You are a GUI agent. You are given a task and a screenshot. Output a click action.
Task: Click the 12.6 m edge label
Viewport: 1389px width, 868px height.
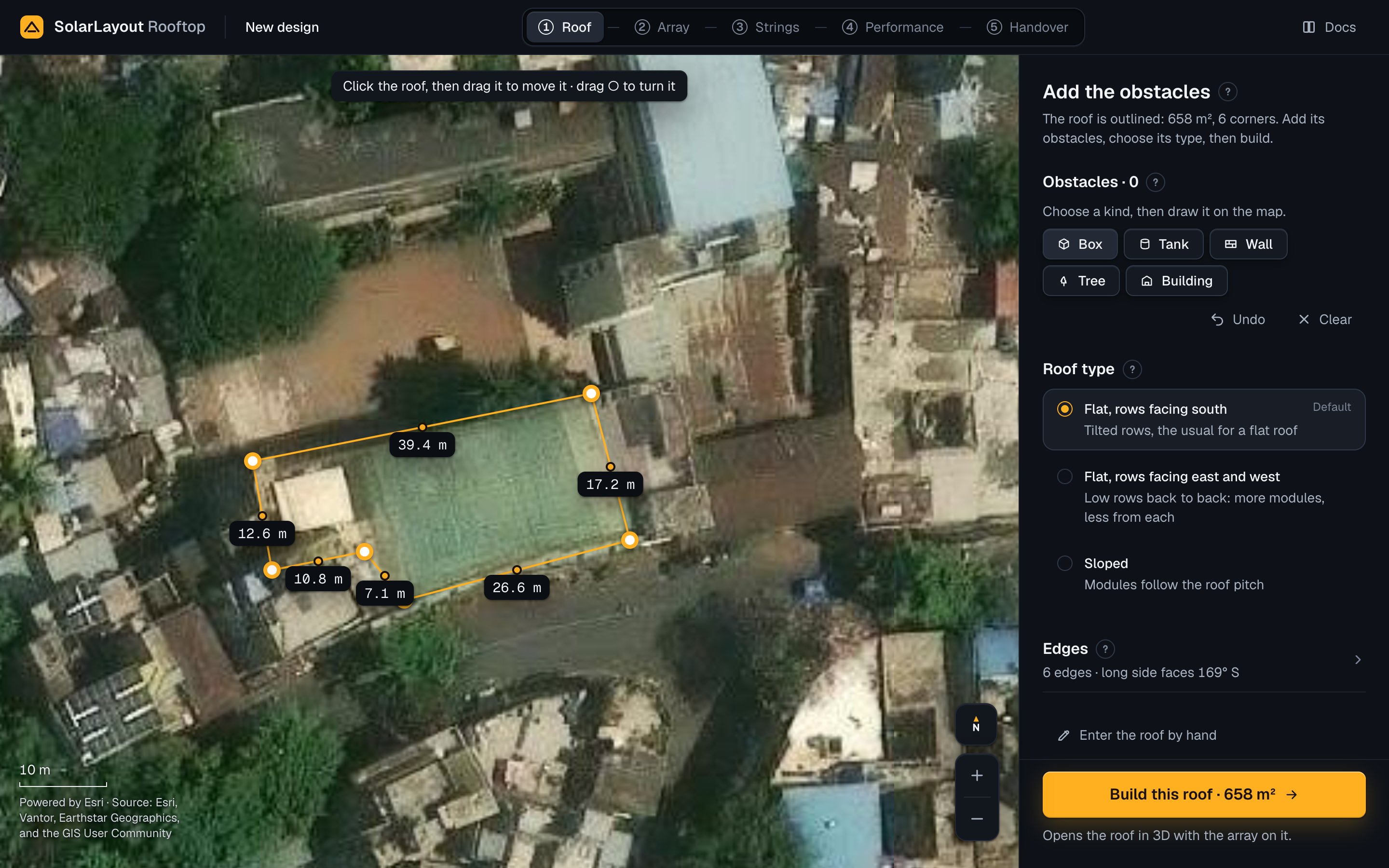tap(262, 534)
